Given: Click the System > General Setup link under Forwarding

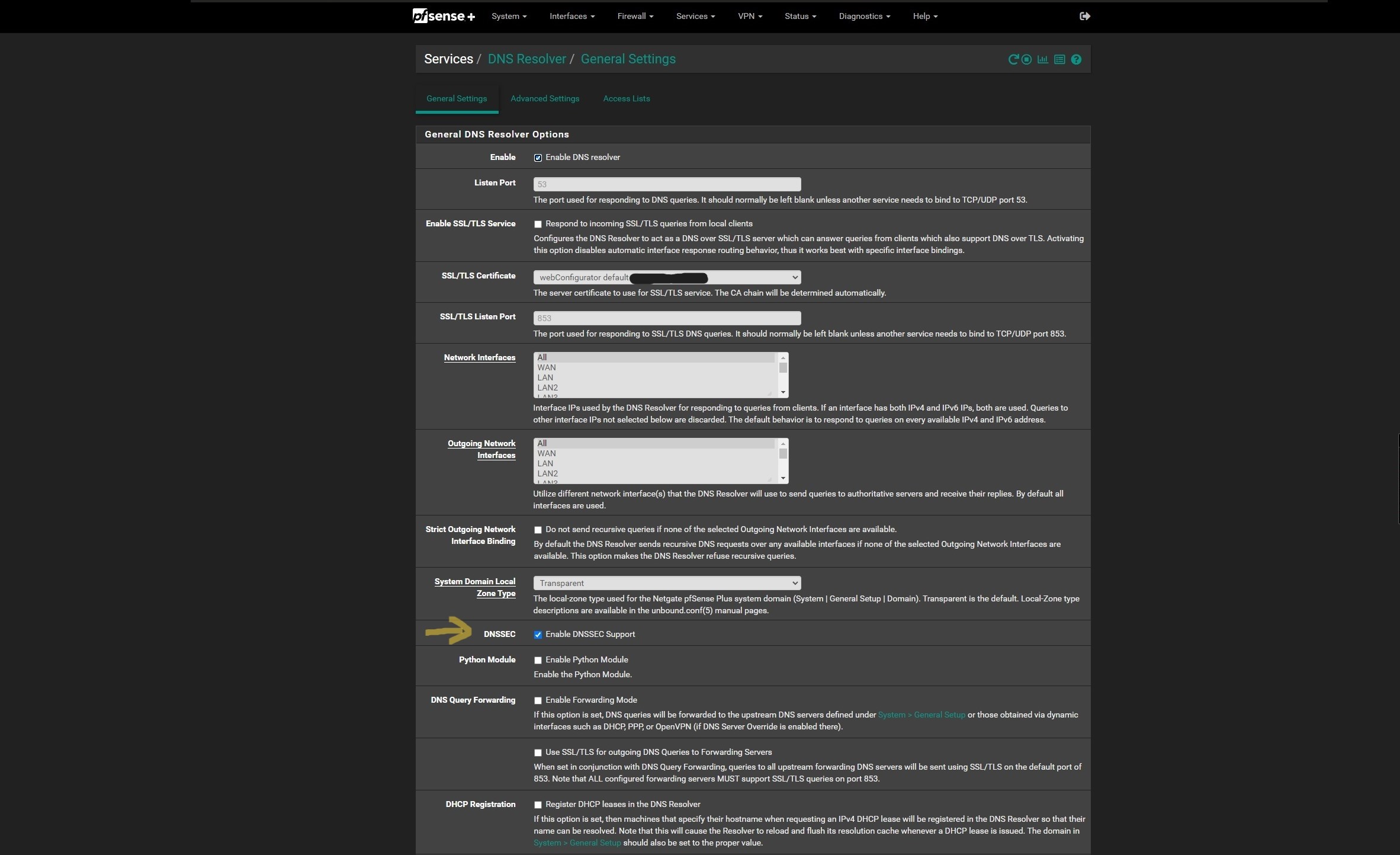Looking at the screenshot, I should tap(921, 715).
